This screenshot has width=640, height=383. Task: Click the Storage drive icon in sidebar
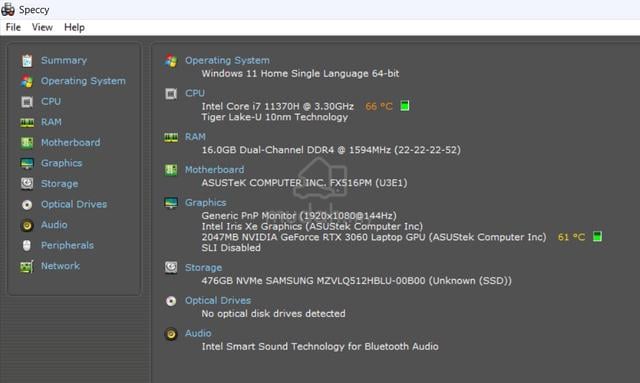click(27, 184)
